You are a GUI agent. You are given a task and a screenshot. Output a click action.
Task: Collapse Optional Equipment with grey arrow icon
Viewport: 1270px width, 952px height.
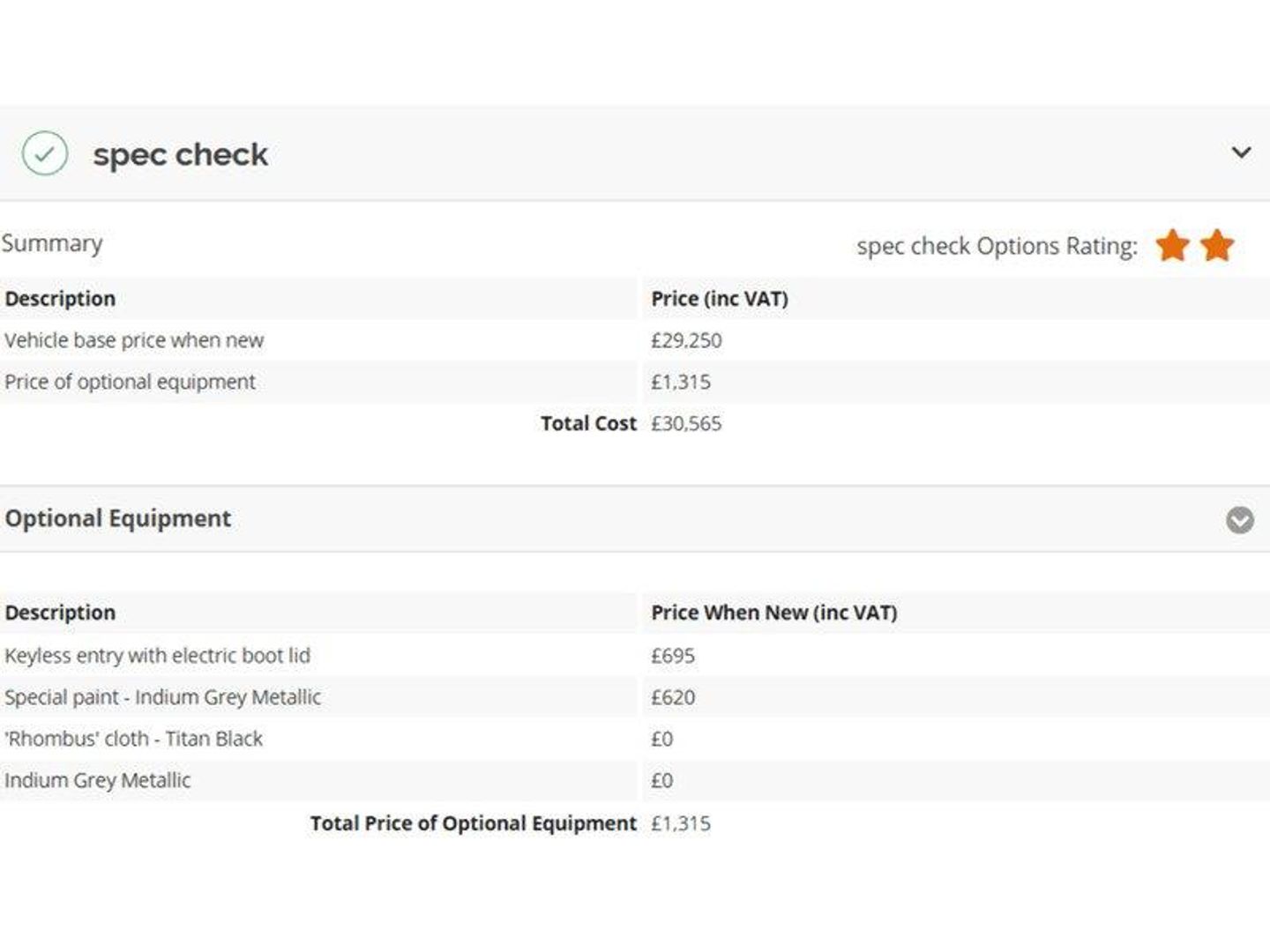pyautogui.click(x=1239, y=520)
